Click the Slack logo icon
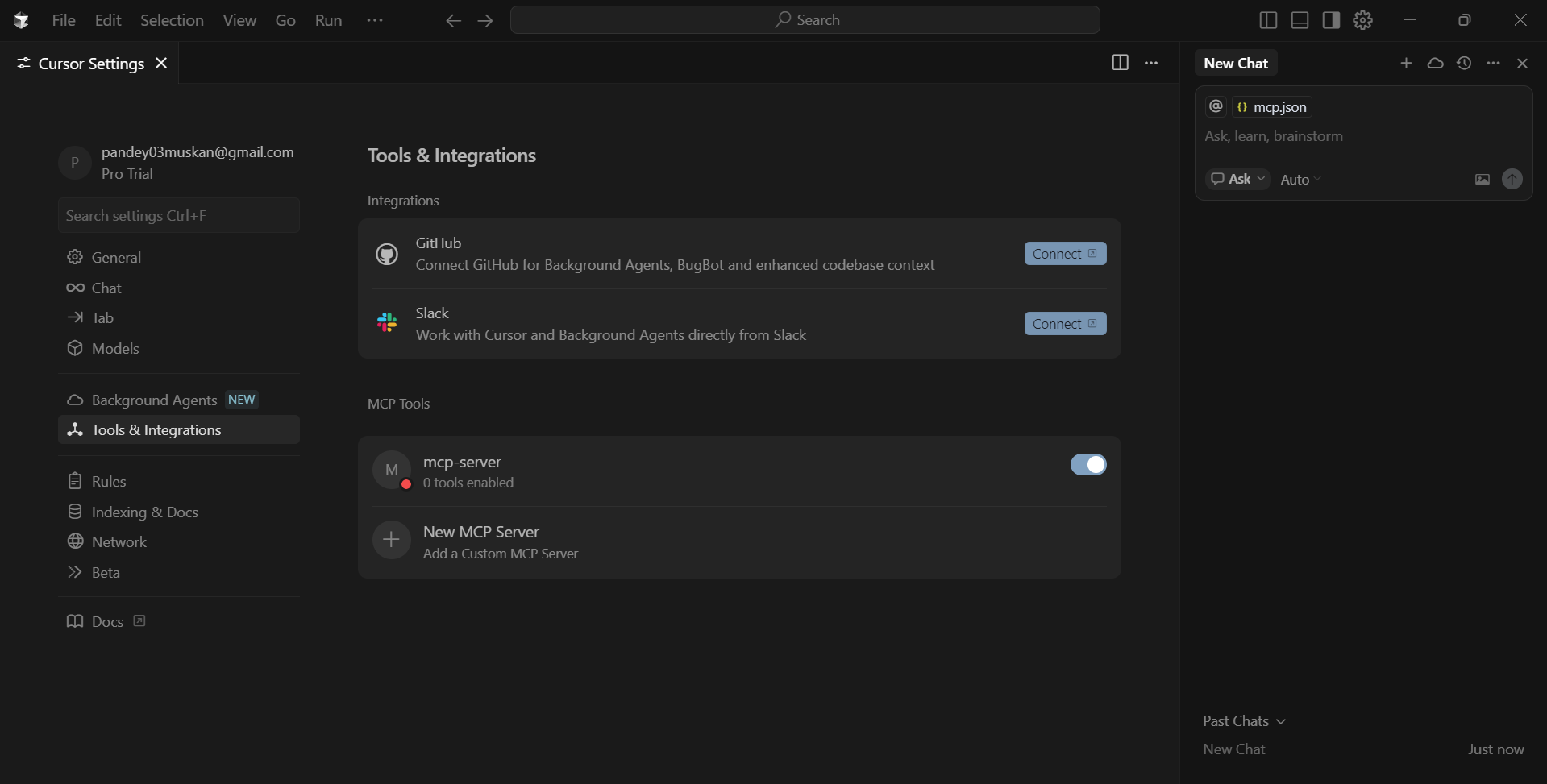Image resolution: width=1547 pixels, height=784 pixels. (x=387, y=323)
